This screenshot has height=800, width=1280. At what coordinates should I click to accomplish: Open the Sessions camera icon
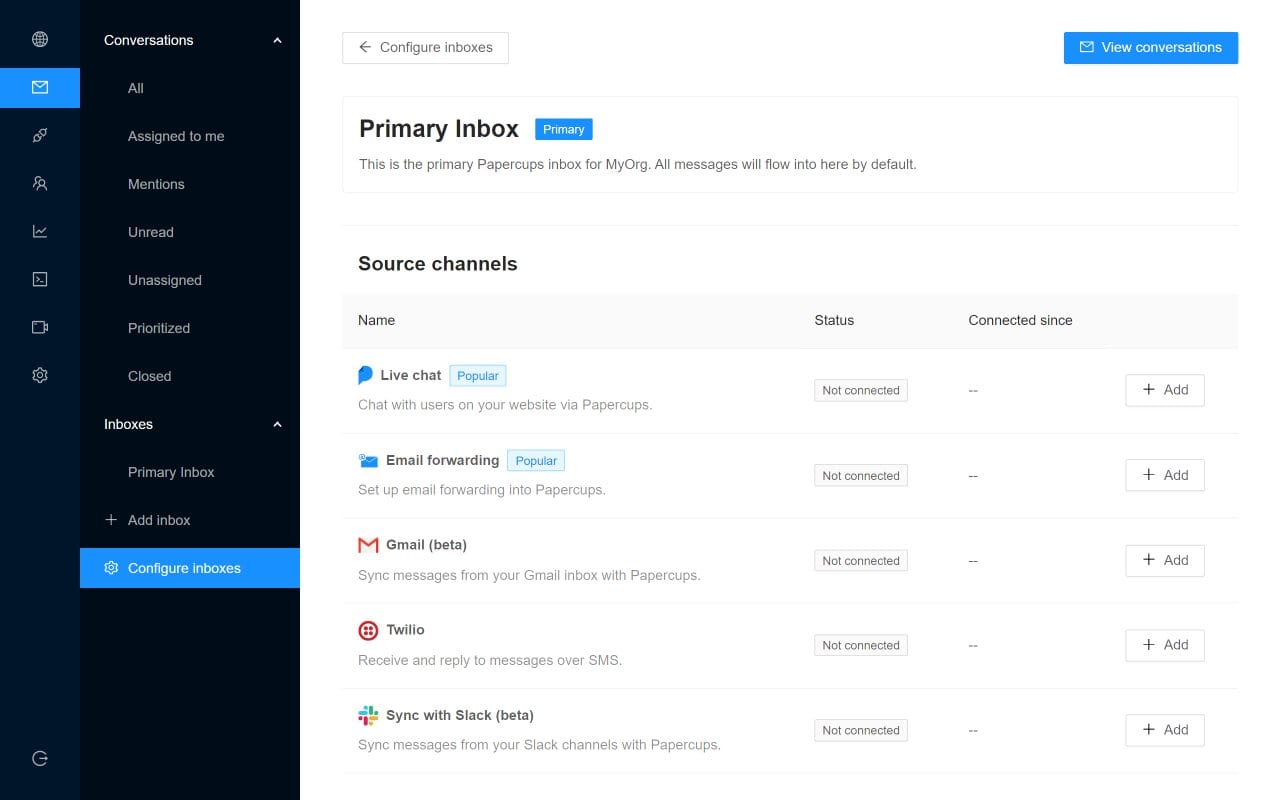click(40, 327)
